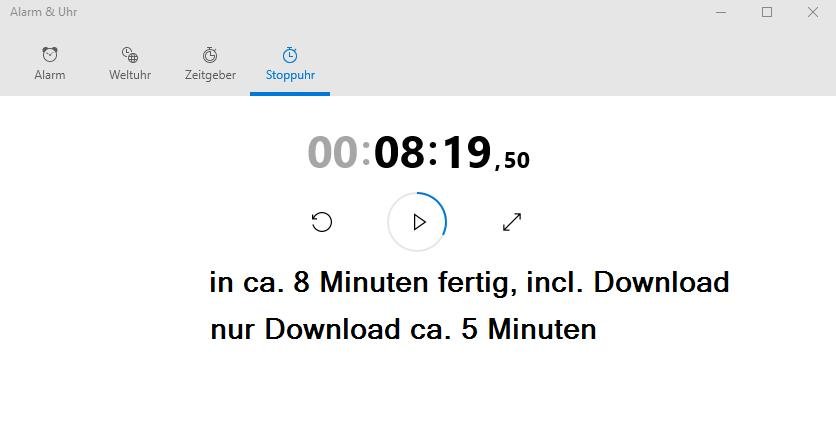Click the greyed-out 00 hours digits
The width and height of the screenshot is (836, 422).
pos(332,152)
